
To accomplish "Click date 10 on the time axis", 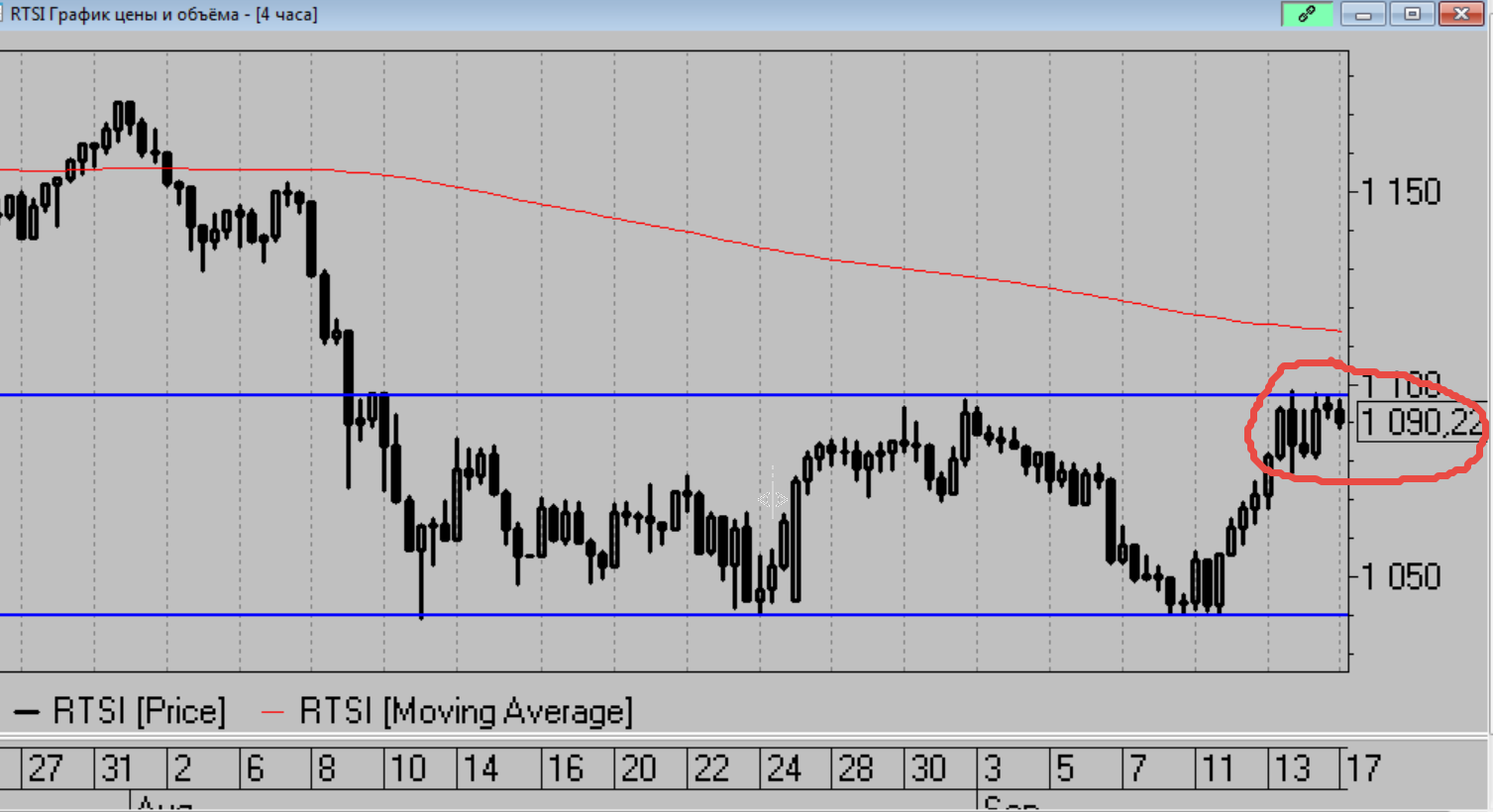I will (x=407, y=768).
